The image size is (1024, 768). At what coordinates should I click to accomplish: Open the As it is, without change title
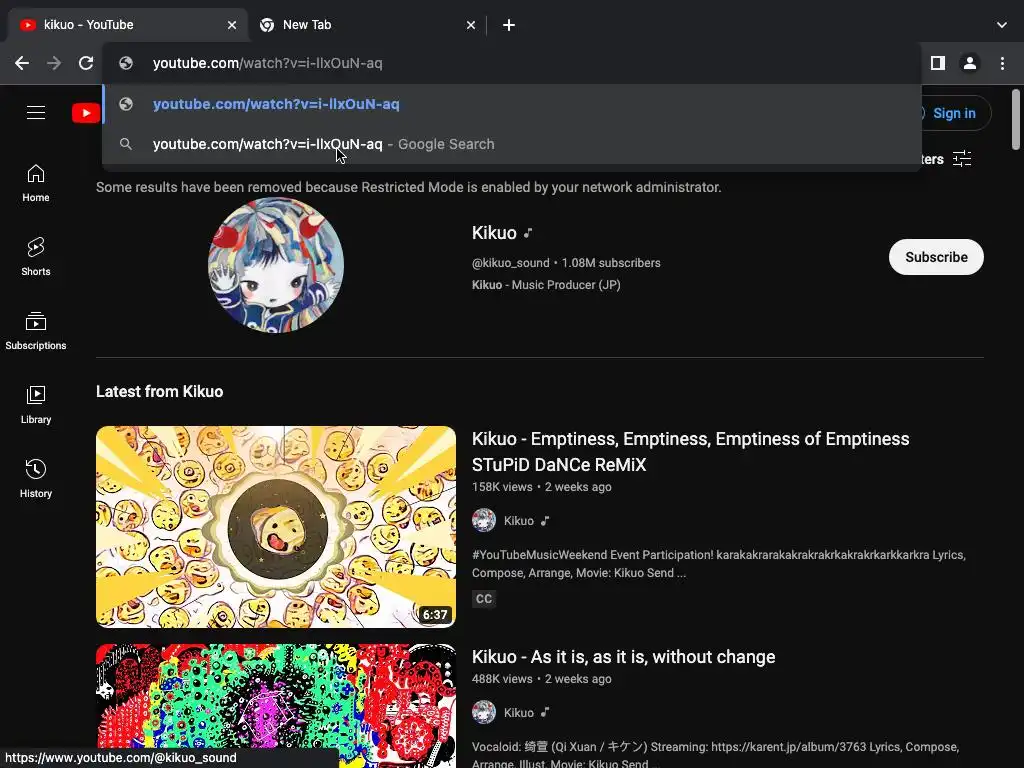[623, 656]
